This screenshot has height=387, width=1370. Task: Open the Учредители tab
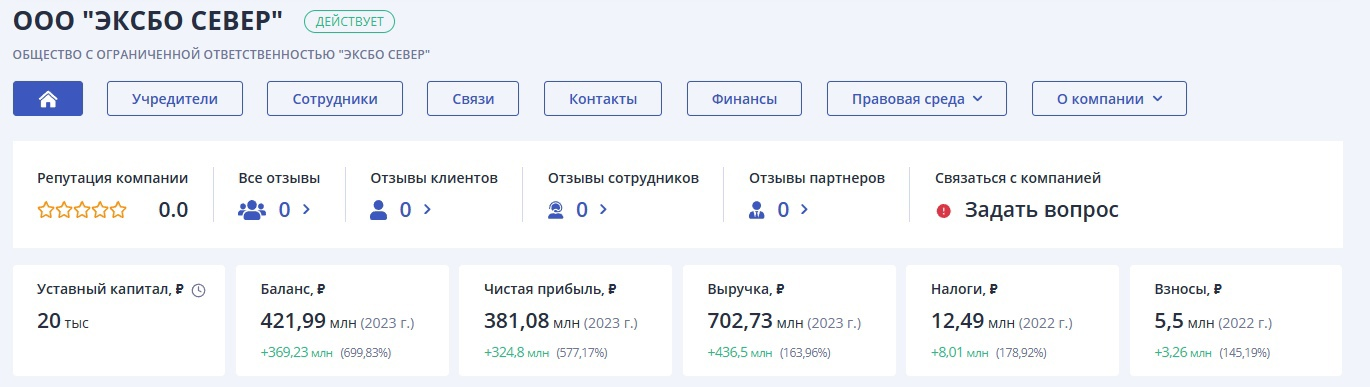175,99
